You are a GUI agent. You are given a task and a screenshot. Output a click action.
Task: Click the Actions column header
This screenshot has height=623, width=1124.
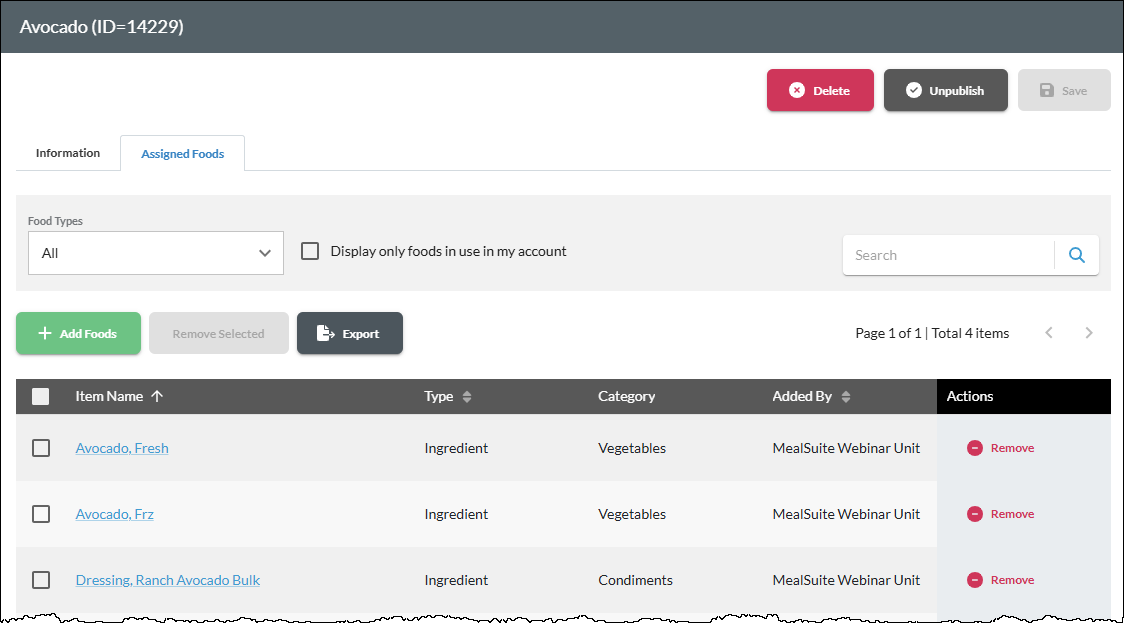[x=970, y=396]
